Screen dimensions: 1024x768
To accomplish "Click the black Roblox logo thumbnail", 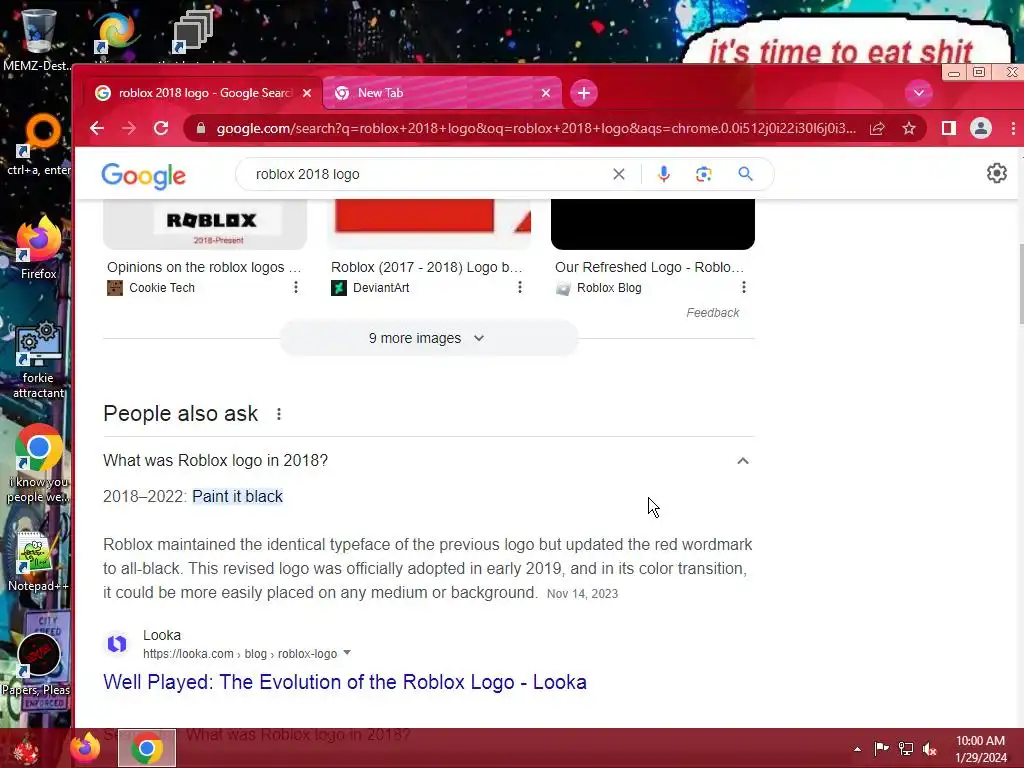I will [x=653, y=225].
